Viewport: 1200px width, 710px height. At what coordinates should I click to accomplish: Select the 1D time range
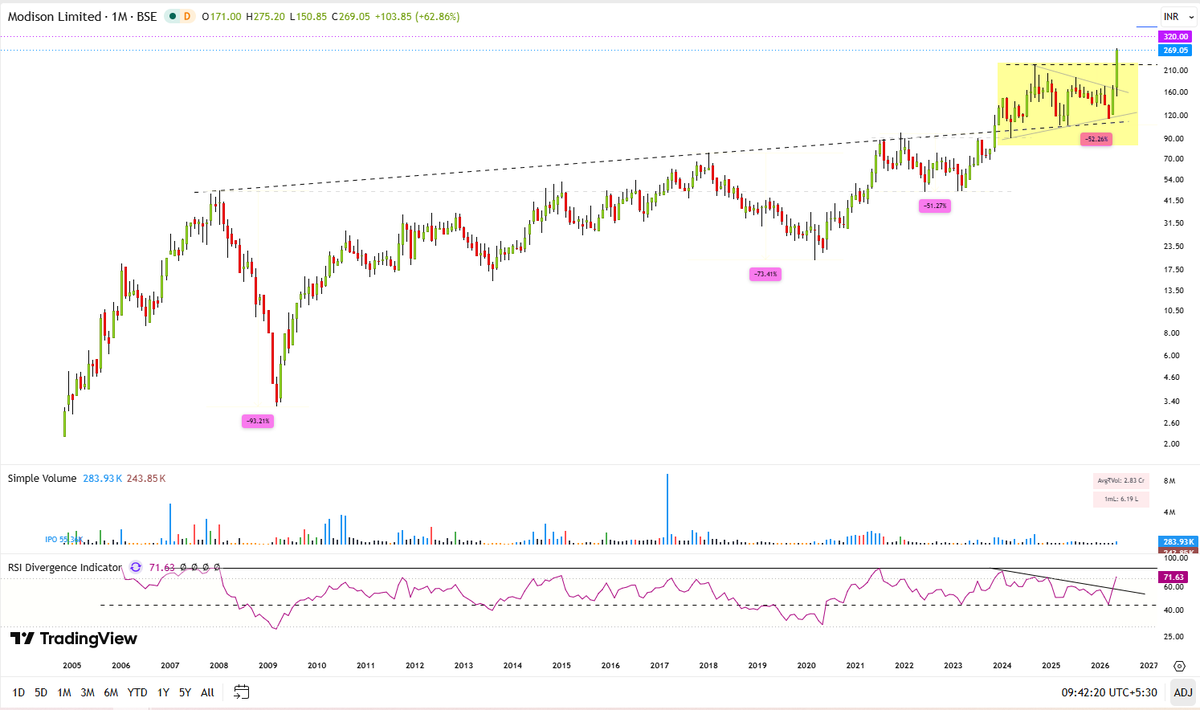point(20,692)
